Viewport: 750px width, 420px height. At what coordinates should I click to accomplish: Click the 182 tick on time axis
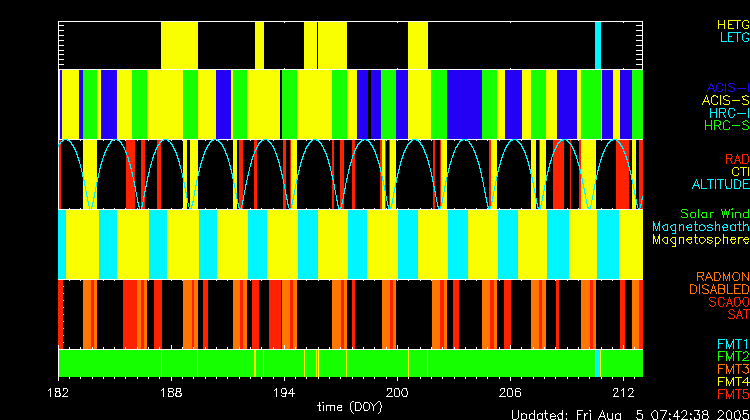click(60, 394)
